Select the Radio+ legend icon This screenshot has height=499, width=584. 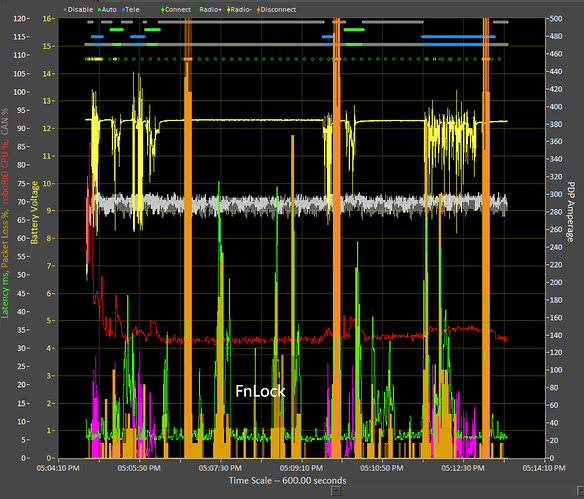(197, 10)
